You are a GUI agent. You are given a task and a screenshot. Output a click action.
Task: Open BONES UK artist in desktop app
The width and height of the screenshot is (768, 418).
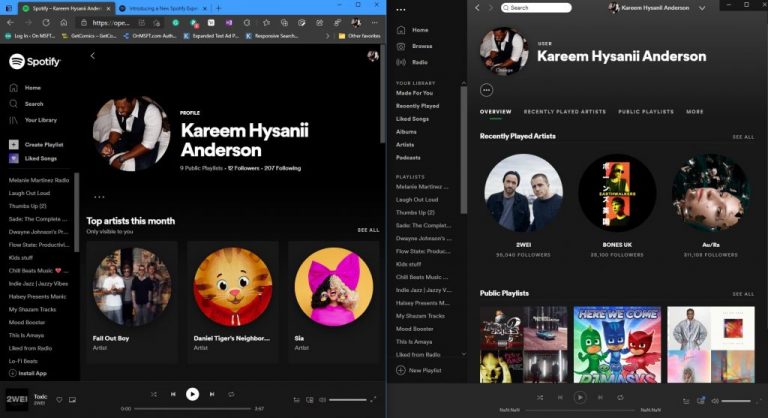617,193
